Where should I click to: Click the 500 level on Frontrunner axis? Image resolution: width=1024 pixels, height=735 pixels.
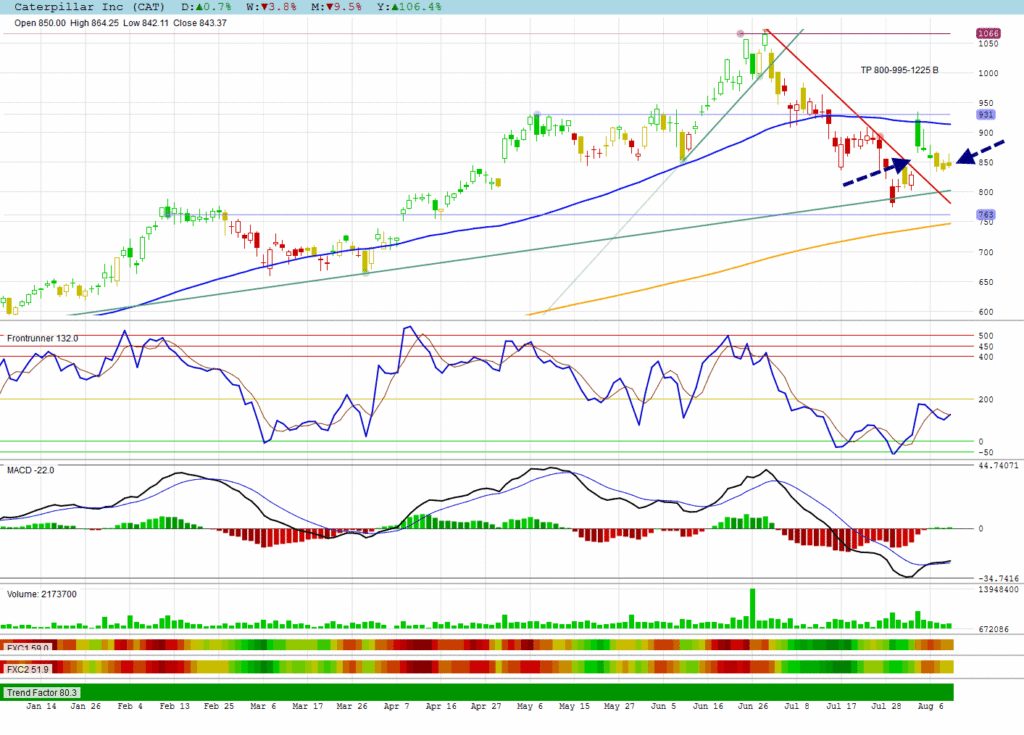(985, 336)
